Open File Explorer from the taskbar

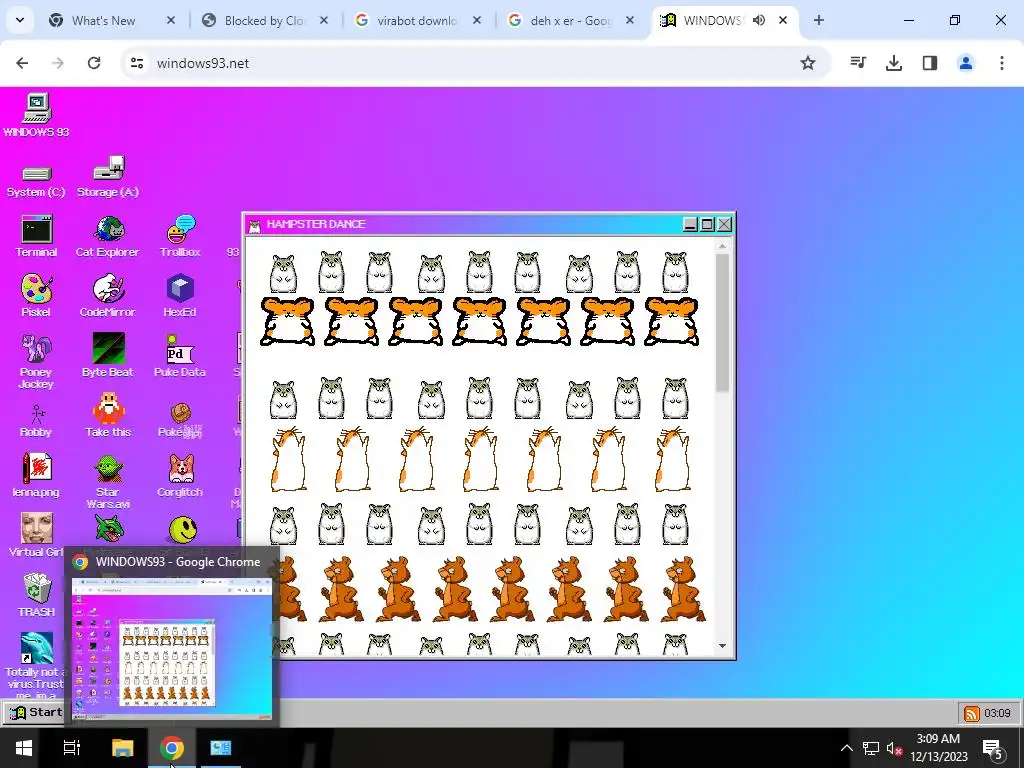(x=122, y=748)
